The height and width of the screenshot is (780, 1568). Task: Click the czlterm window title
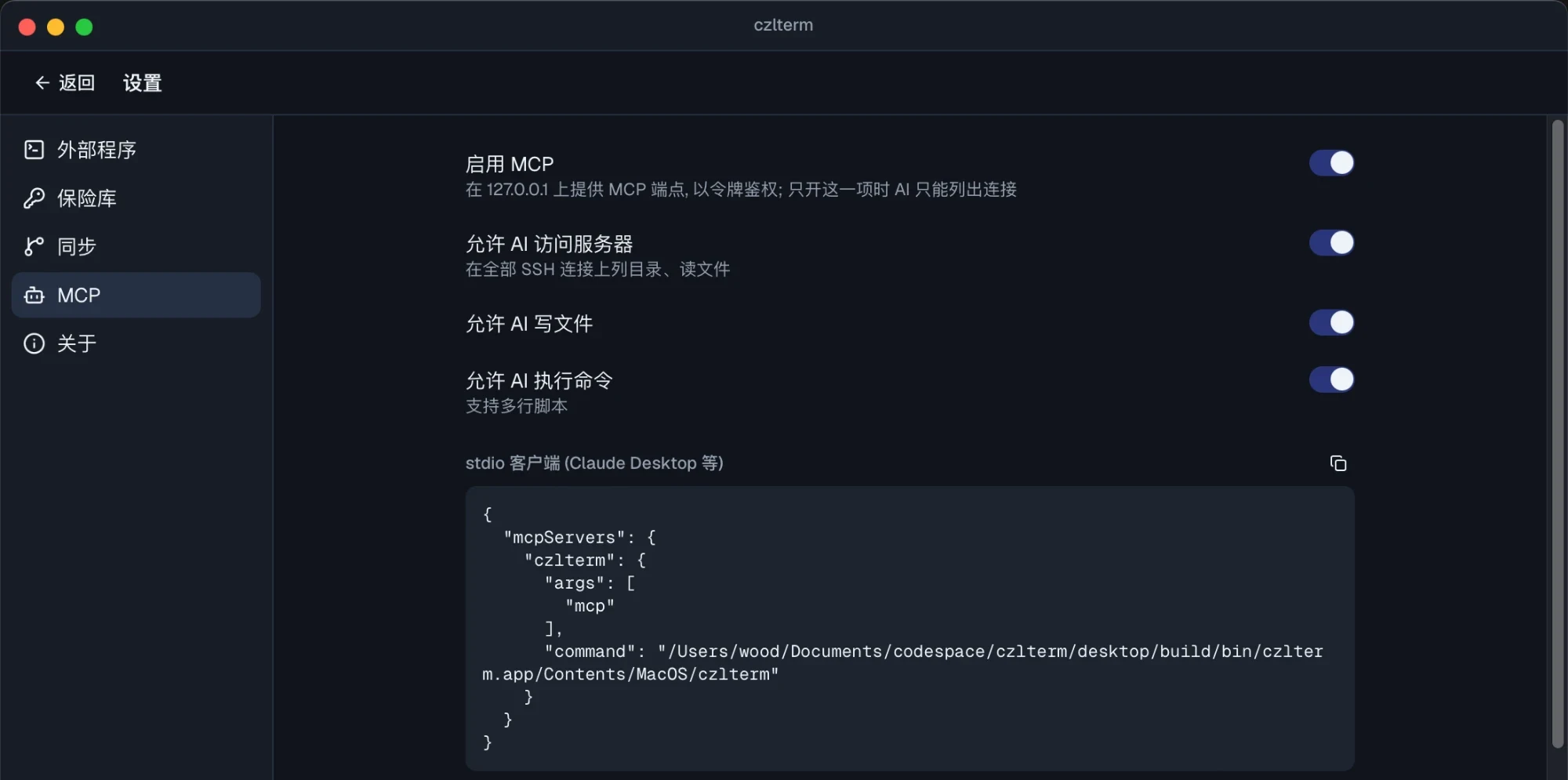tap(783, 25)
